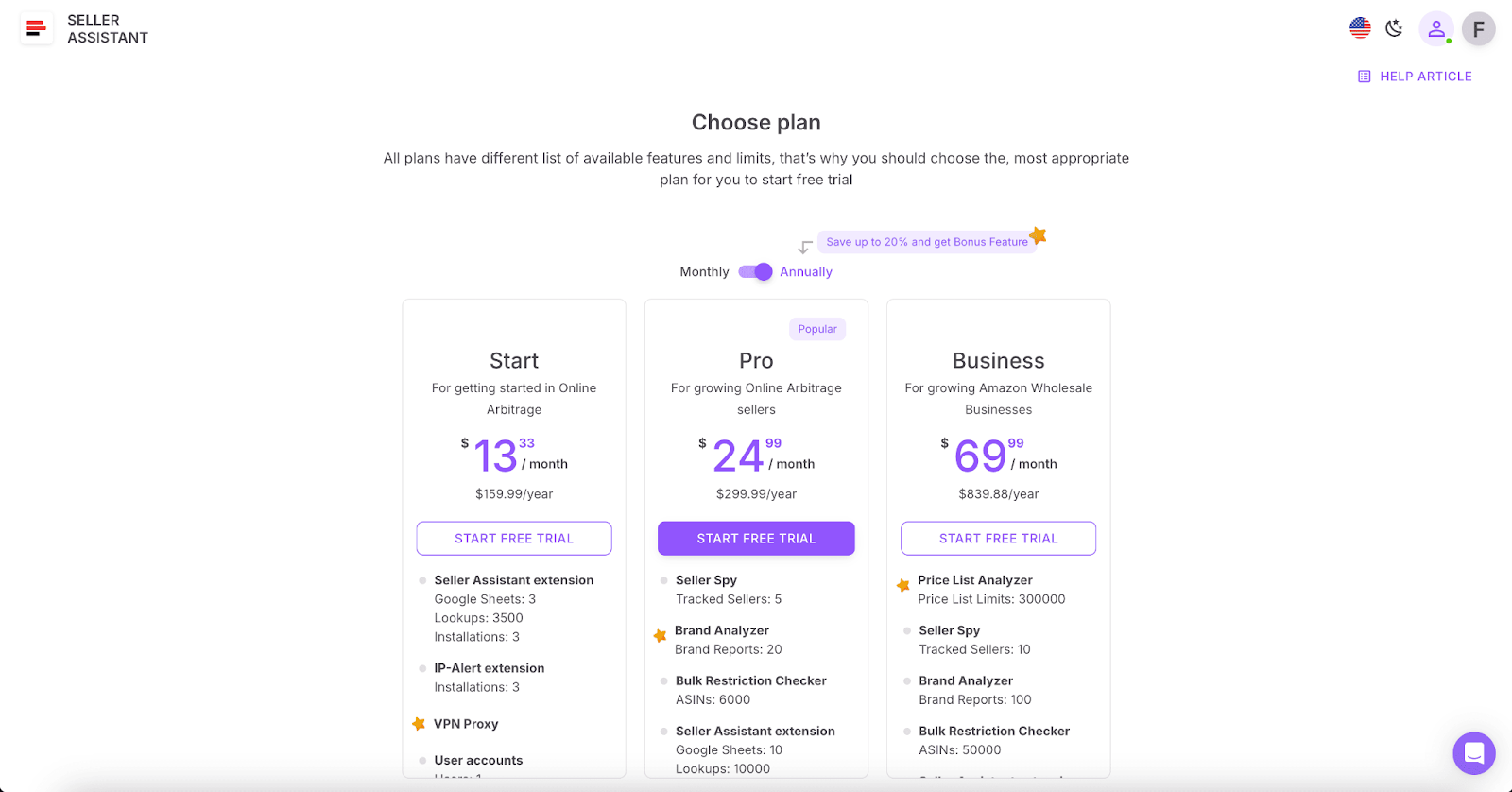Click the Save up to 20% banner
The image size is (1512, 792).
[927, 241]
